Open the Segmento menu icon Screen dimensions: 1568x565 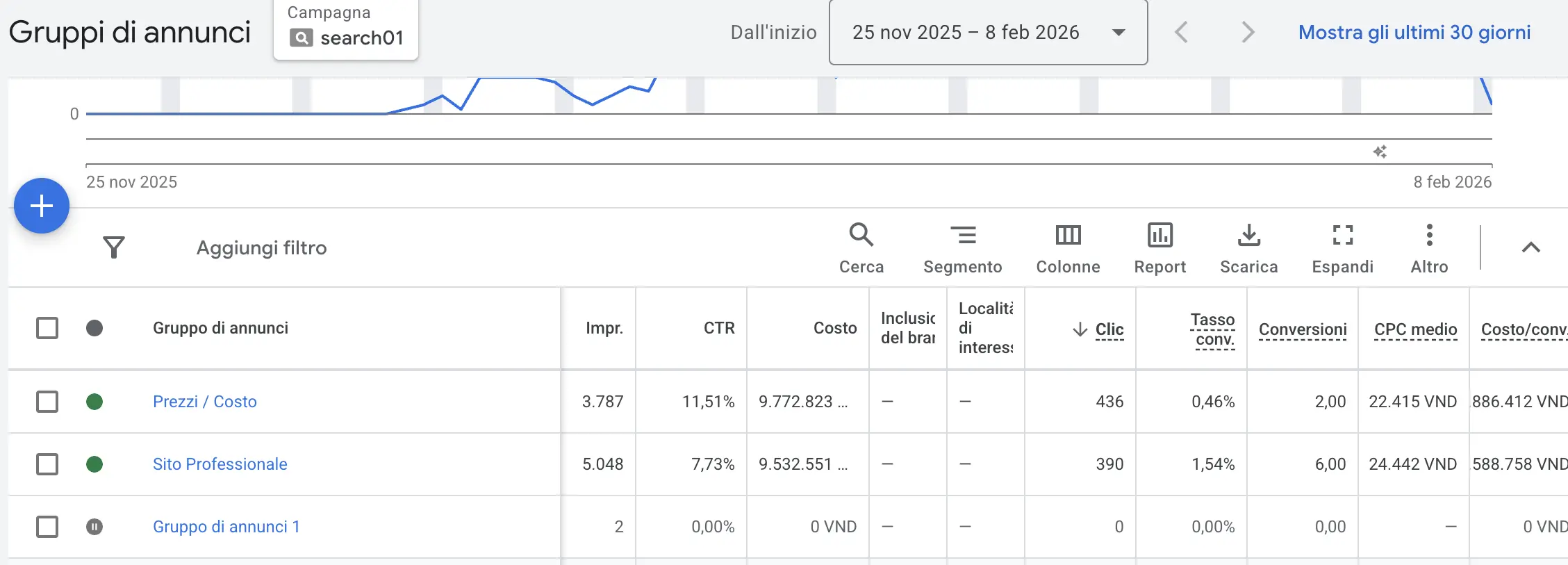[962, 236]
